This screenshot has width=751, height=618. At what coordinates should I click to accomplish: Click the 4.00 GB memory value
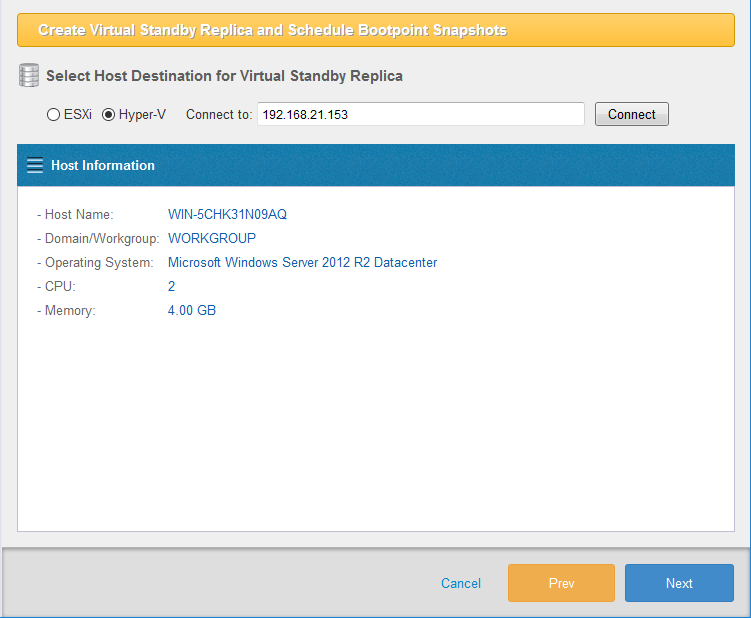click(192, 310)
